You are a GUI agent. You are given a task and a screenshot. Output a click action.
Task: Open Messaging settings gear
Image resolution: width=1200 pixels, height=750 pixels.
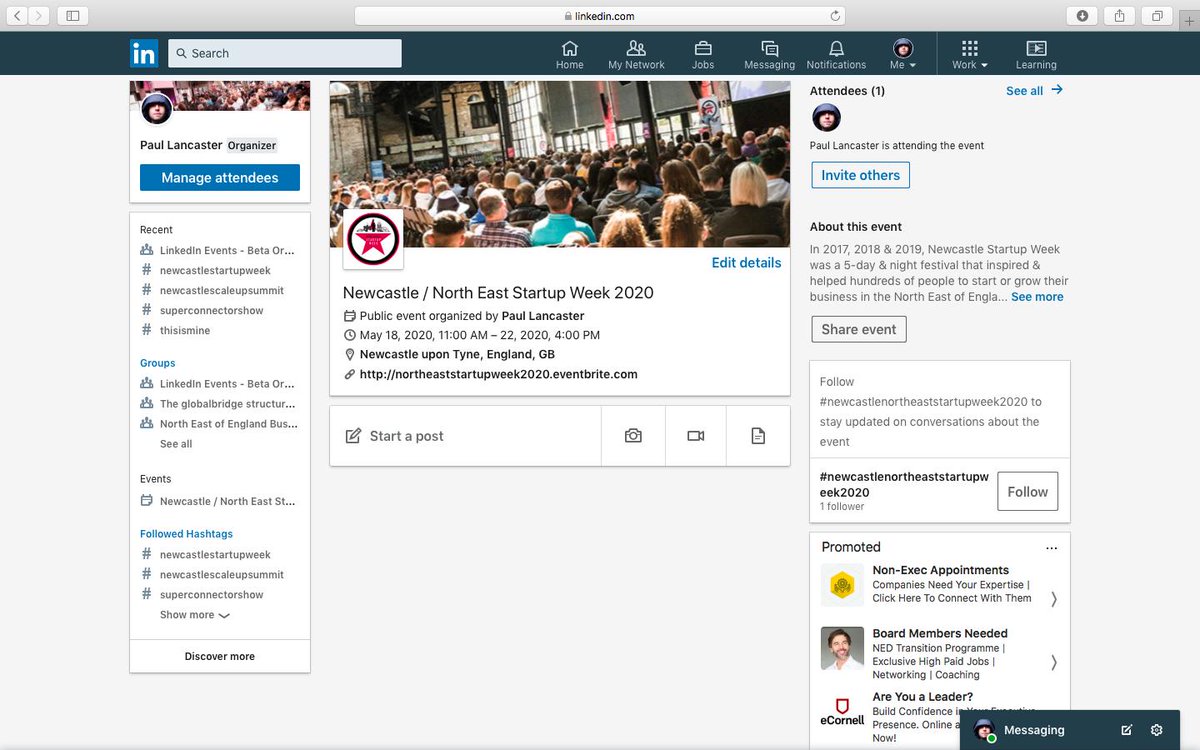pos(1157,730)
